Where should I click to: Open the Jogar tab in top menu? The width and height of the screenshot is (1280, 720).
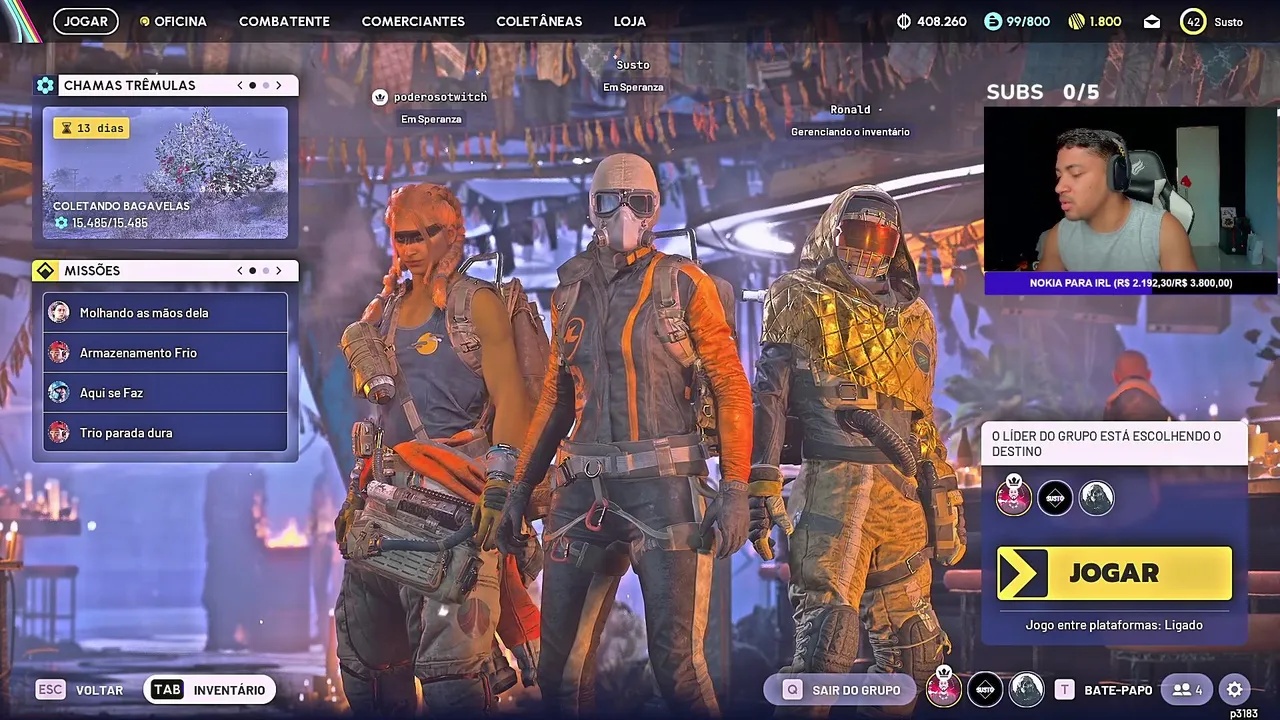click(x=86, y=21)
